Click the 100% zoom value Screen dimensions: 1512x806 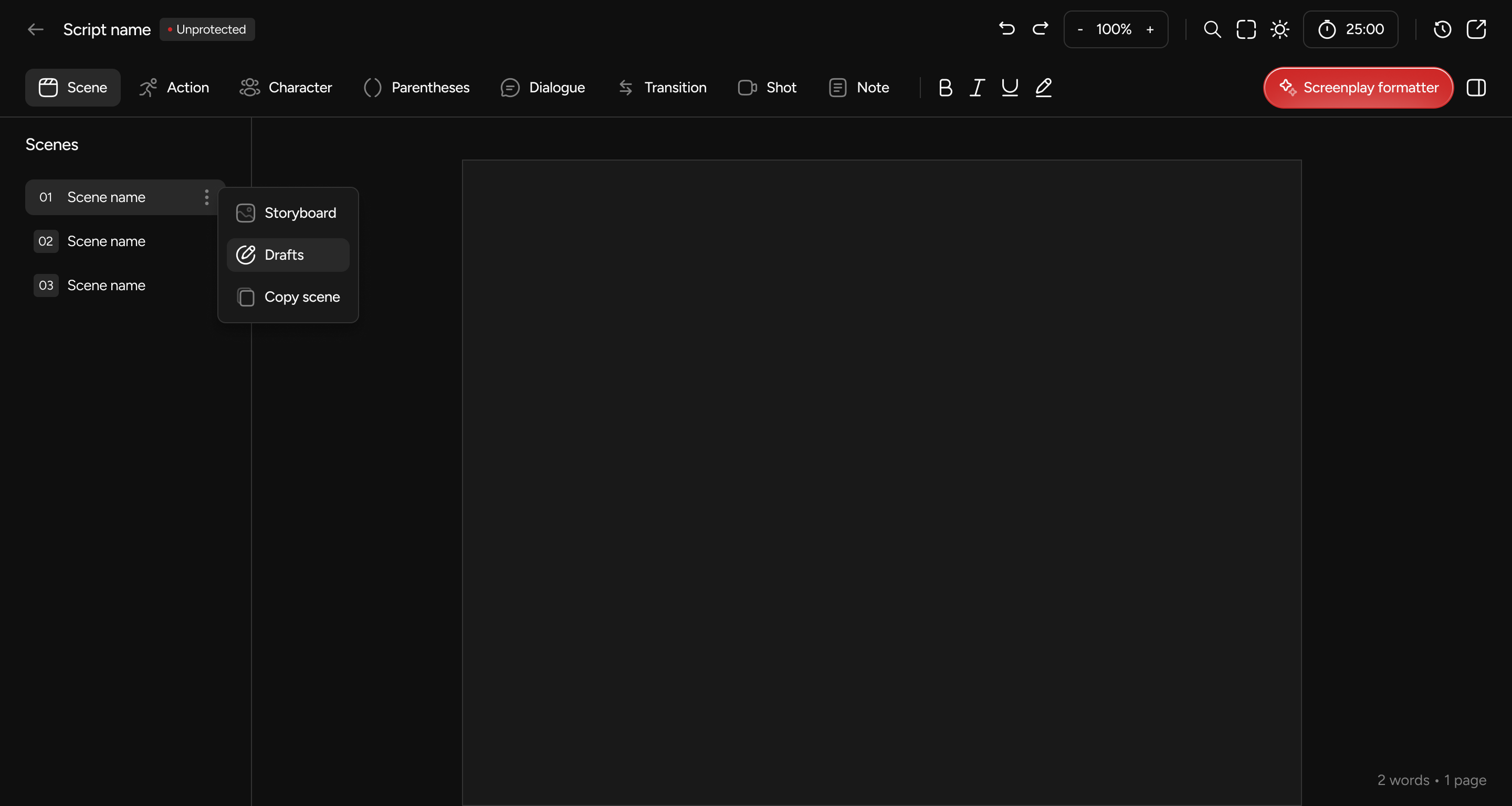tap(1114, 29)
